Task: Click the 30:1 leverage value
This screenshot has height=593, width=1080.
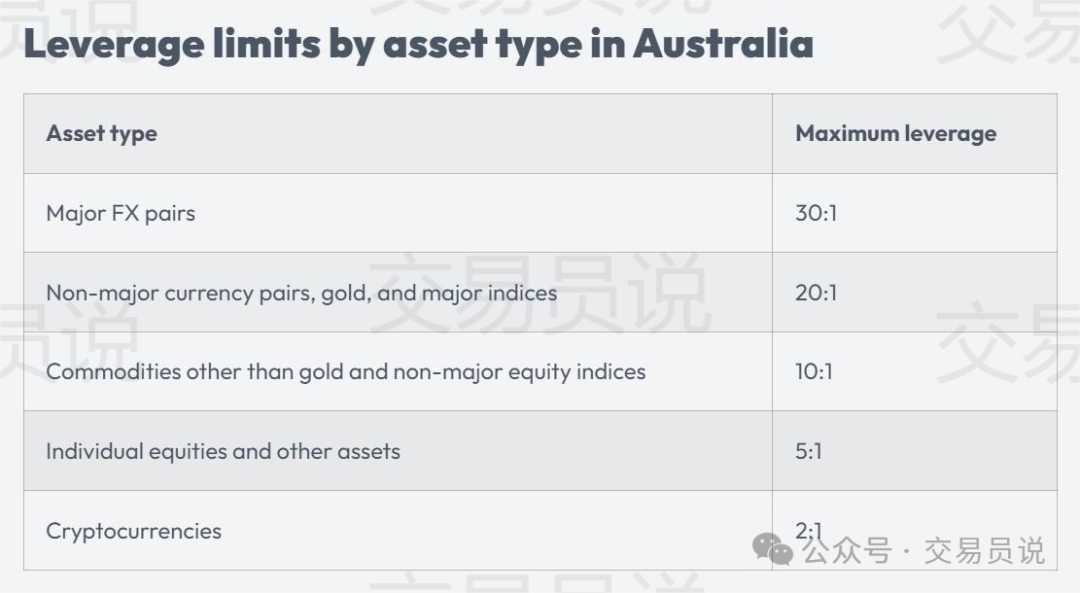Action: point(816,213)
